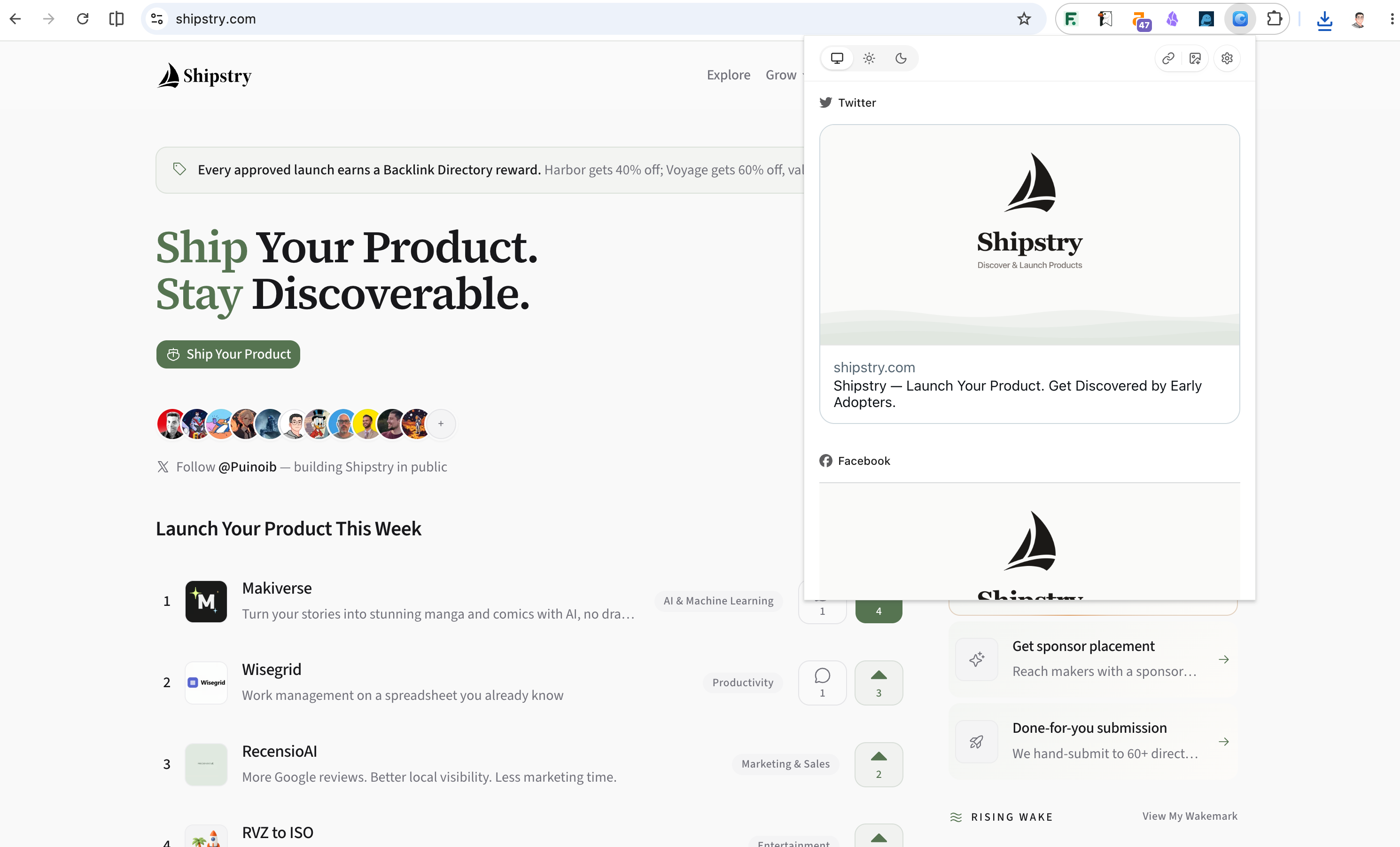Click the Ship Your Product button
Viewport: 1400px width, 847px height.
click(228, 354)
